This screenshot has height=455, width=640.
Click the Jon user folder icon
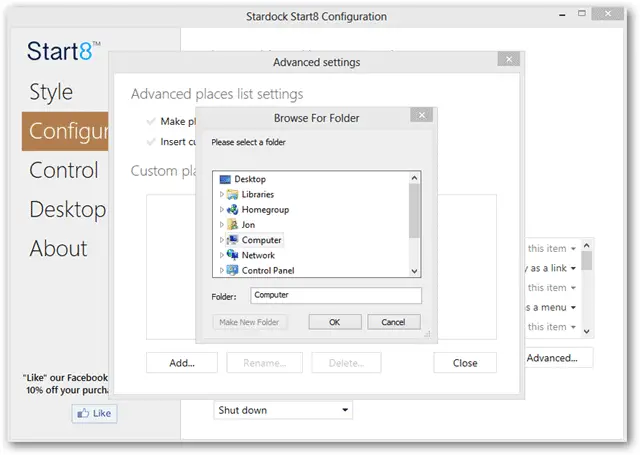pyautogui.click(x=233, y=224)
